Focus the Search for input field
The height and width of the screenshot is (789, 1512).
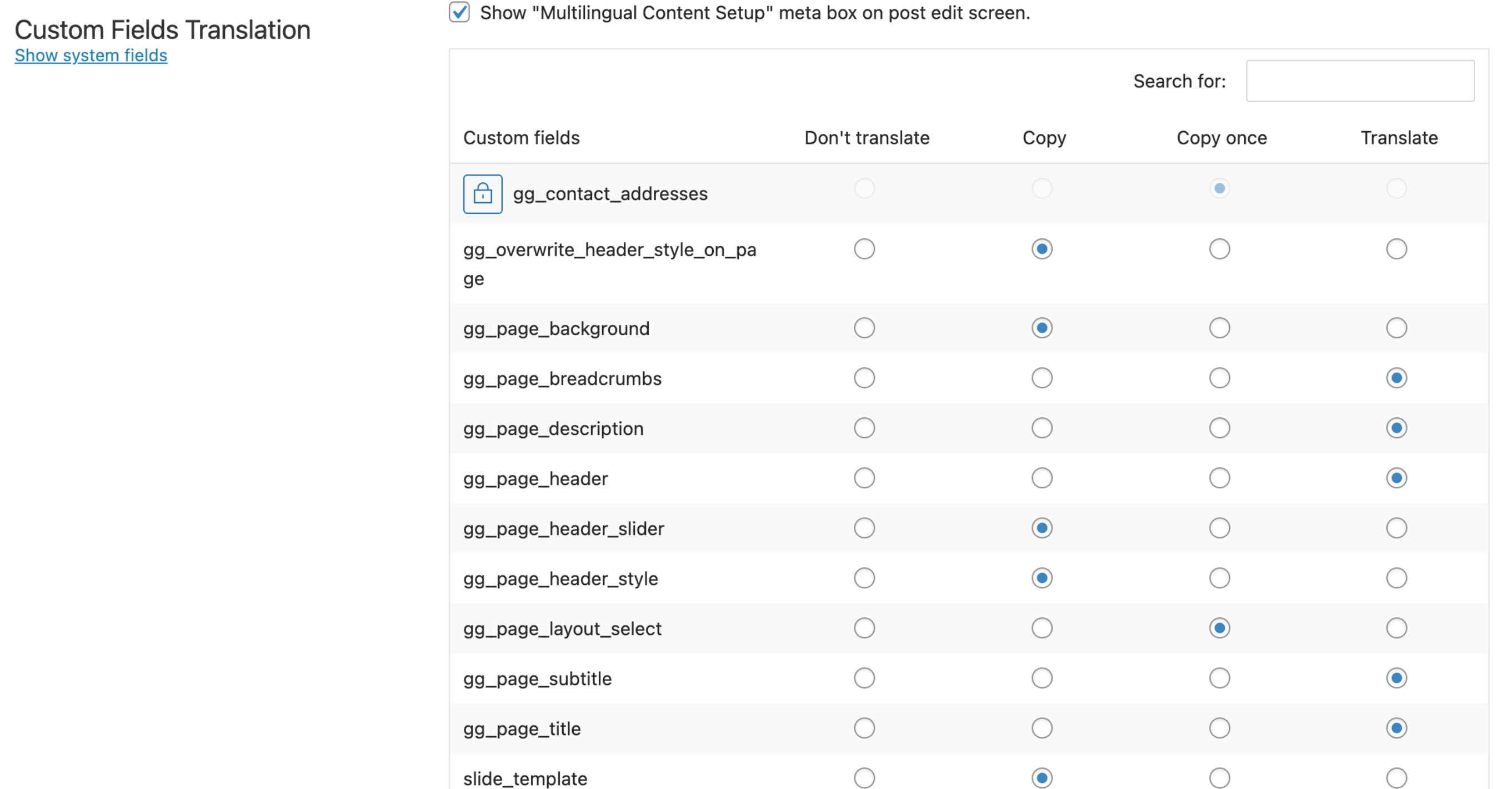pyautogui.click(x=1360, y=81)
